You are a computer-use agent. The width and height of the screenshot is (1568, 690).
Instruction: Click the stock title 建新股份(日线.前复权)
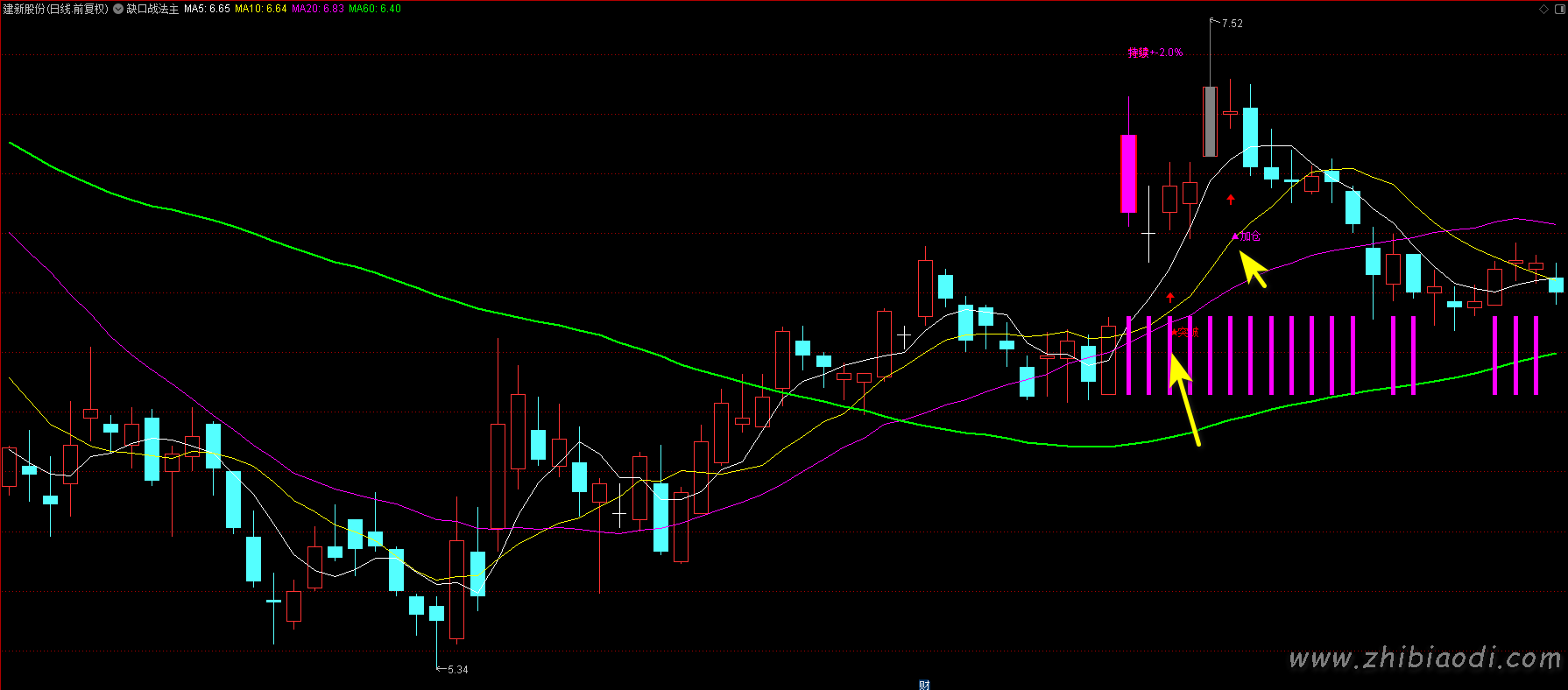tap(55, 9)
